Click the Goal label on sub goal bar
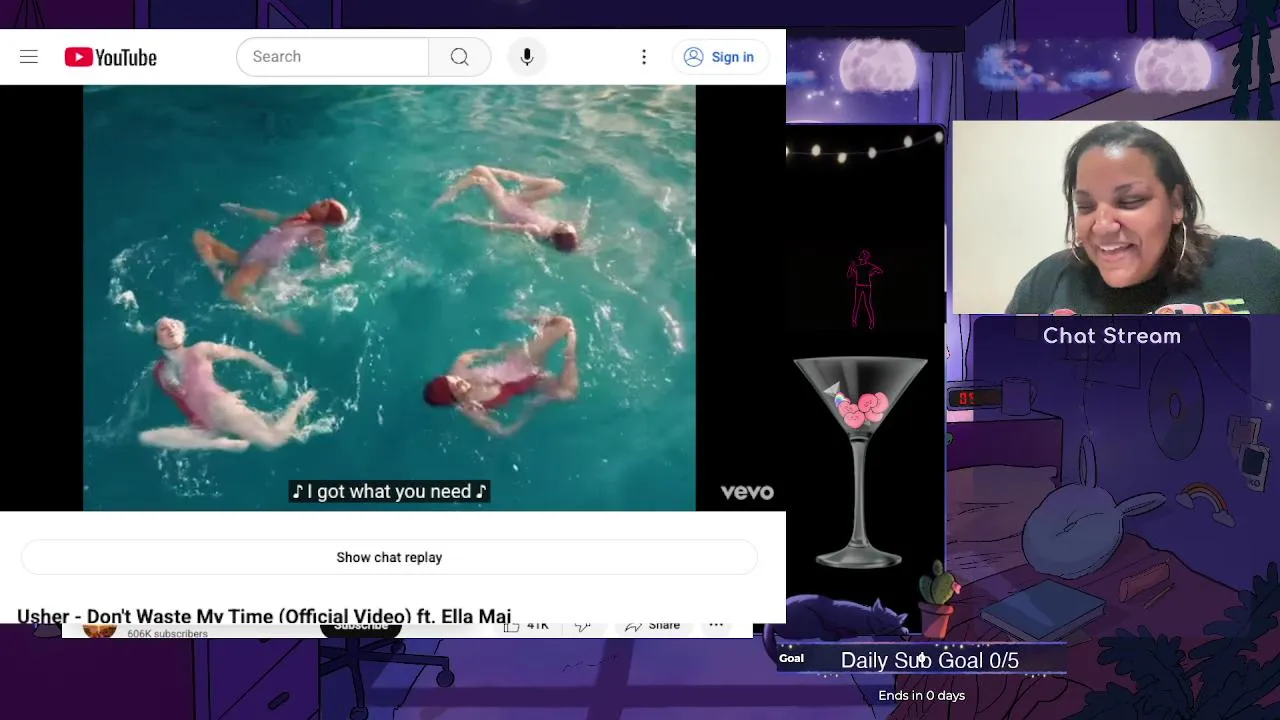 [791, 658]
